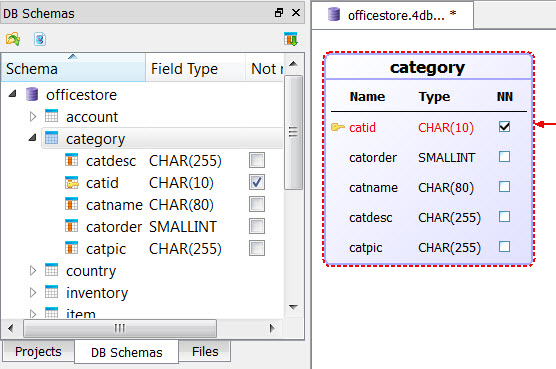Toggle Not null checkbox for catdesc in tree

pos(257,160)
